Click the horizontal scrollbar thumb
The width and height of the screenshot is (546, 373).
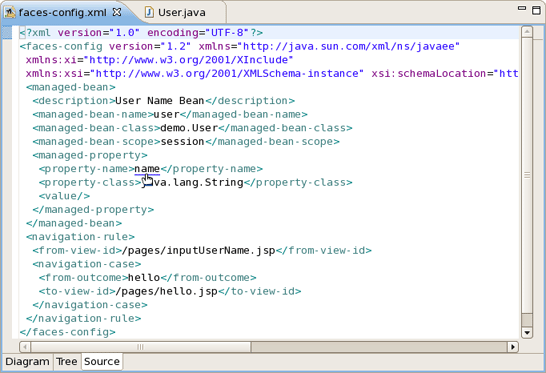pos(141,347)
